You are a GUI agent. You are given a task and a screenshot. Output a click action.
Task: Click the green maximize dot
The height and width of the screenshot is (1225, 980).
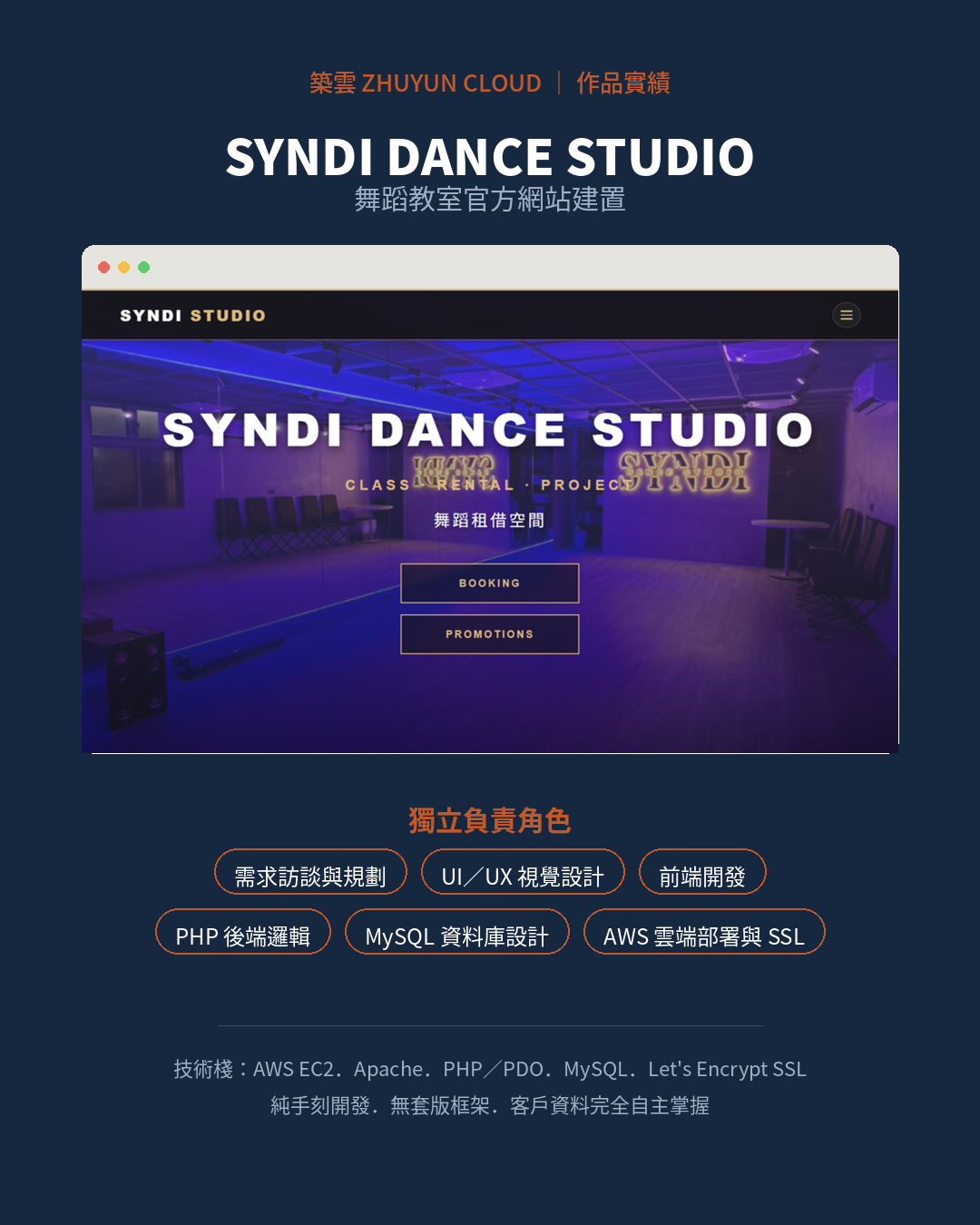click(x=143, y=267)
